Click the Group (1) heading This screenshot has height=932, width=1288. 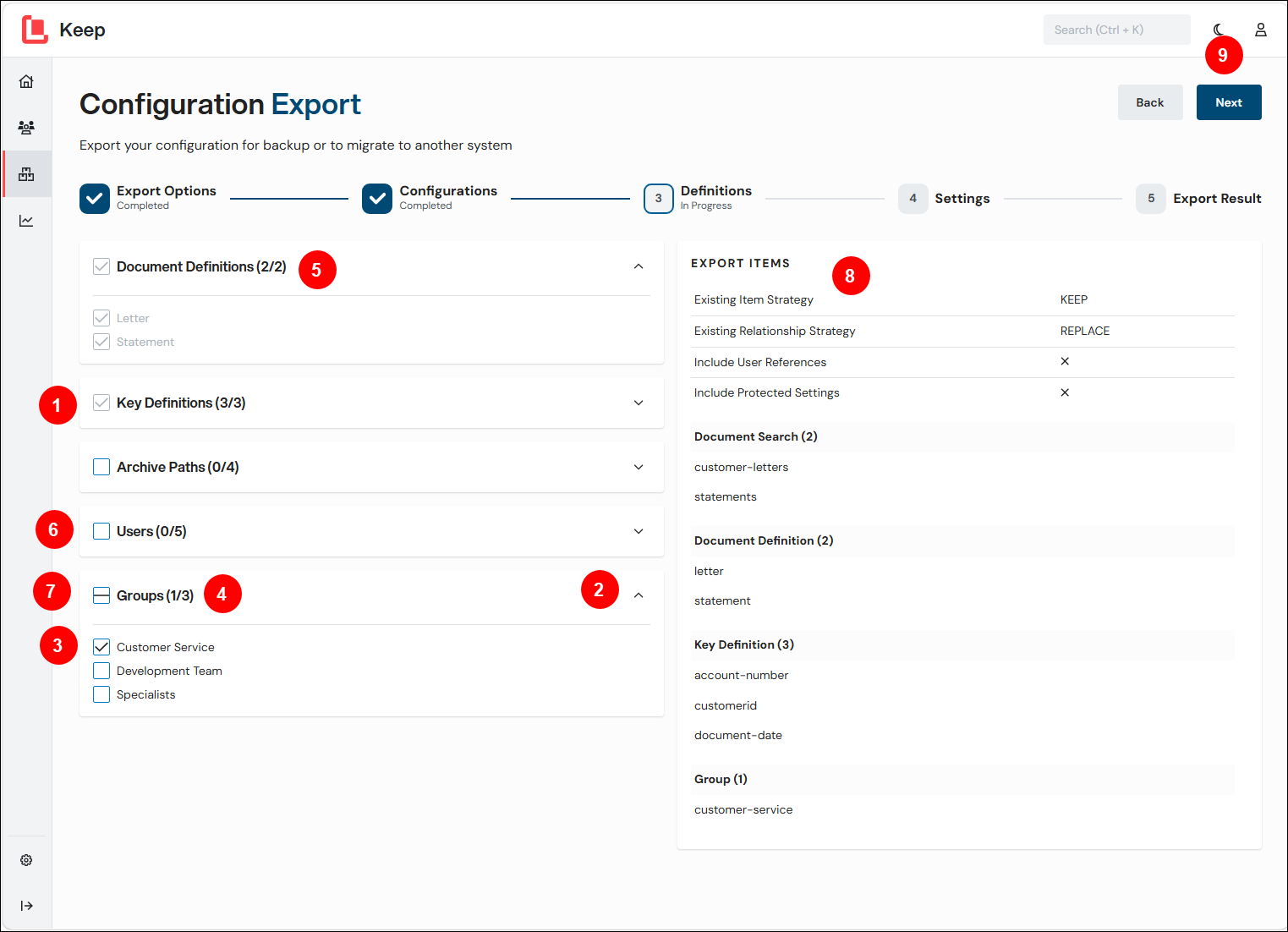tap(721, 779)
